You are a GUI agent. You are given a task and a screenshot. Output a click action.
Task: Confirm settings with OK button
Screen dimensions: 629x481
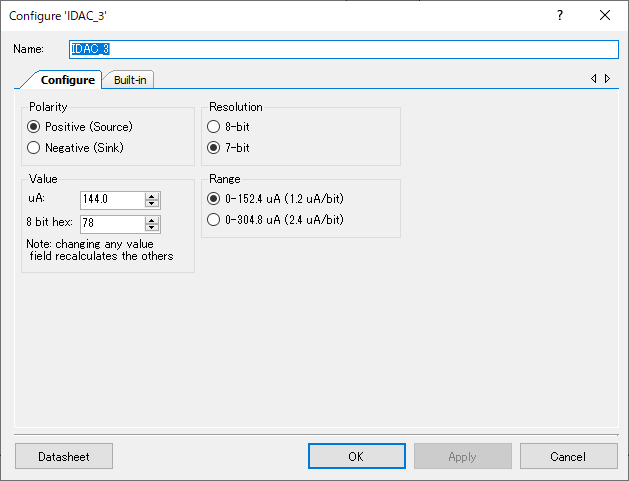point(357,456)
